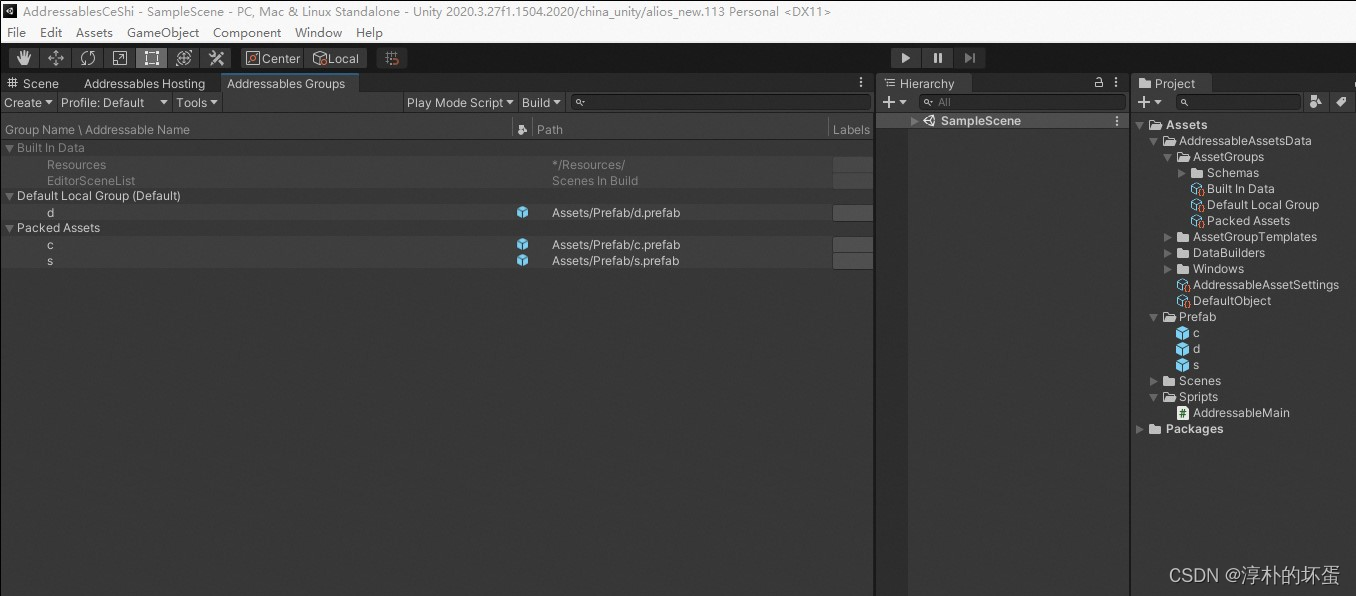Click the Labels column header

click(851, 129)
